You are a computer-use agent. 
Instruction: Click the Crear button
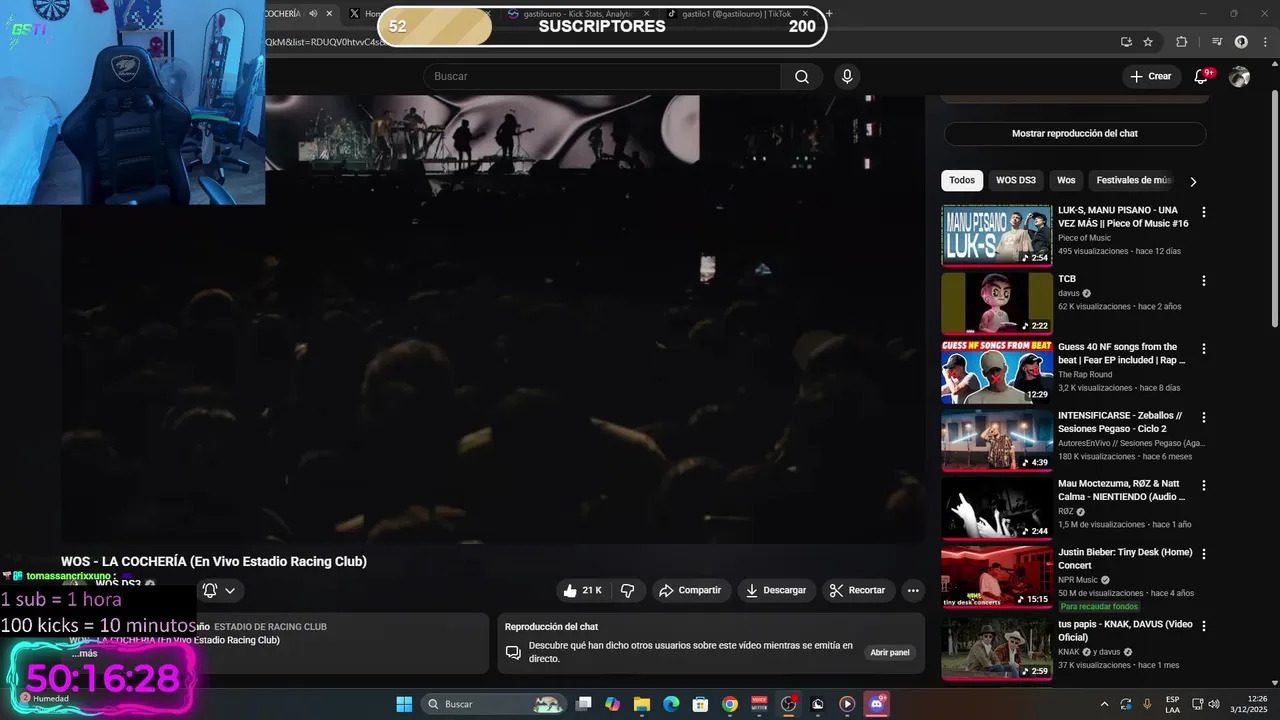click(x=1150, y=77)
